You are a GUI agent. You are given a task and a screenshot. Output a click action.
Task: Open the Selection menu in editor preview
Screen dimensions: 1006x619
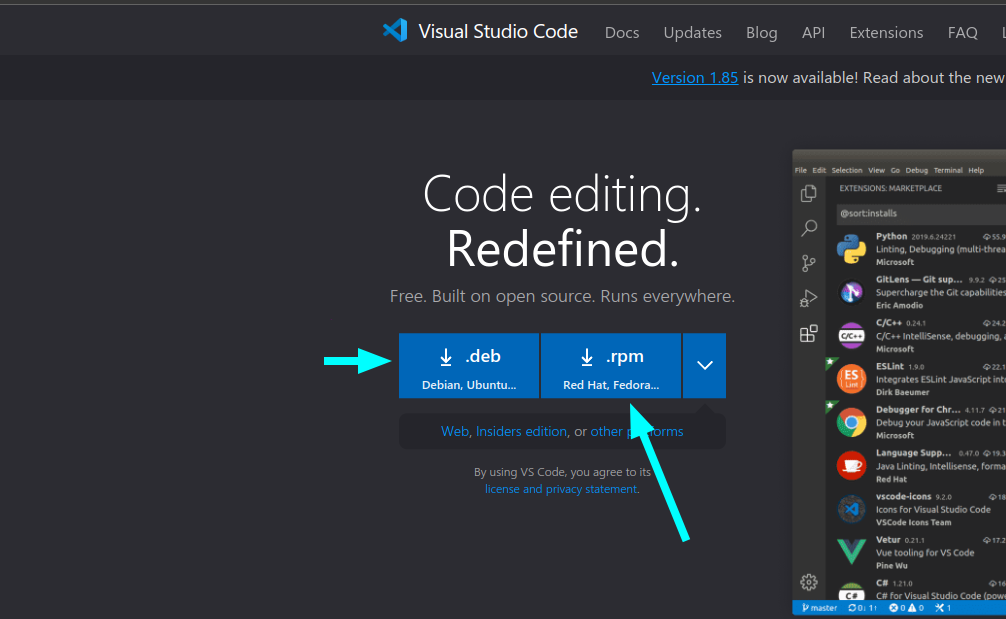click(x=847, y=171)
